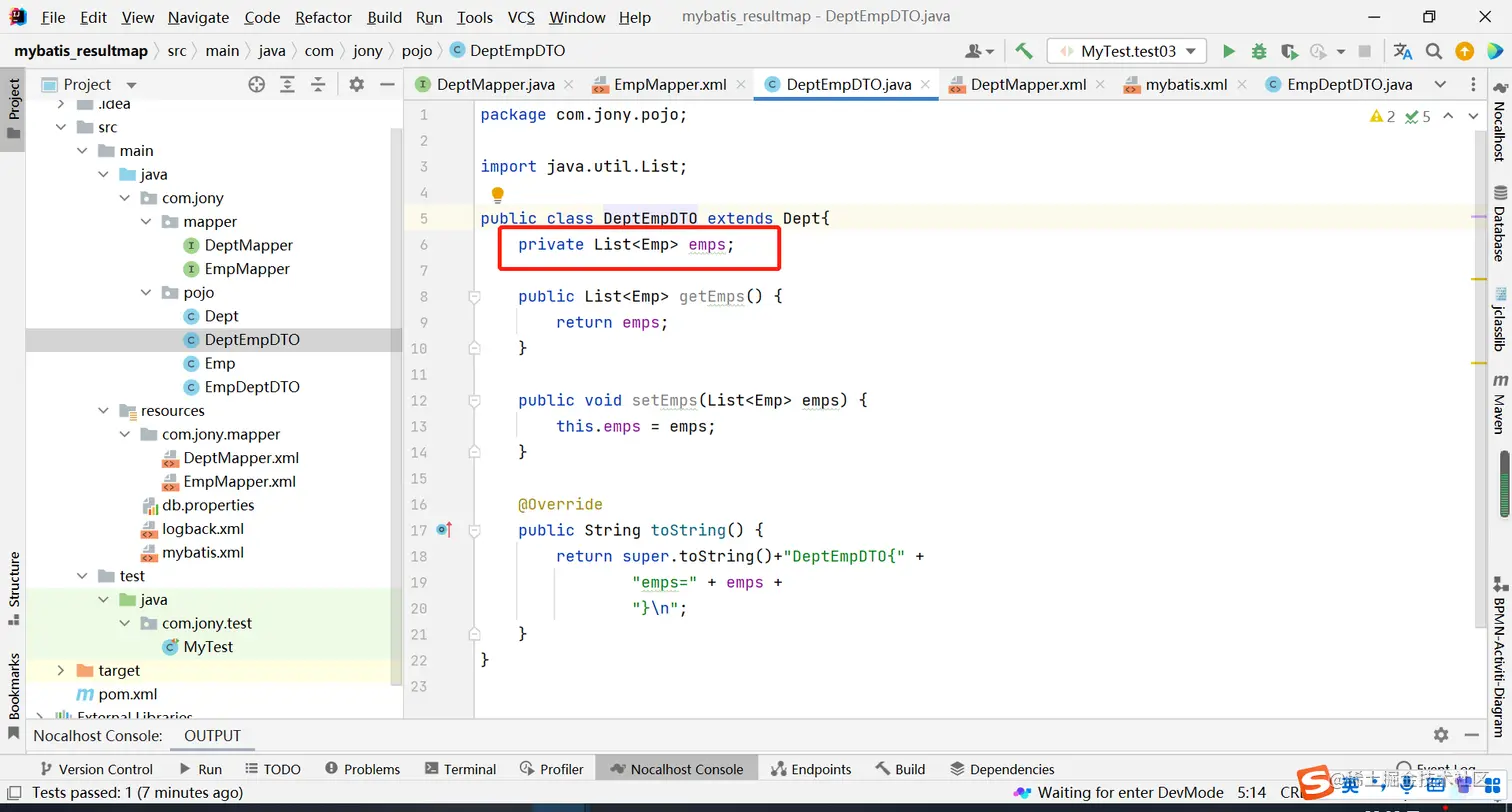The width and height of the screenshot is (1512, 812).
Task: Open the File menu
Action: tap(53, 17)
